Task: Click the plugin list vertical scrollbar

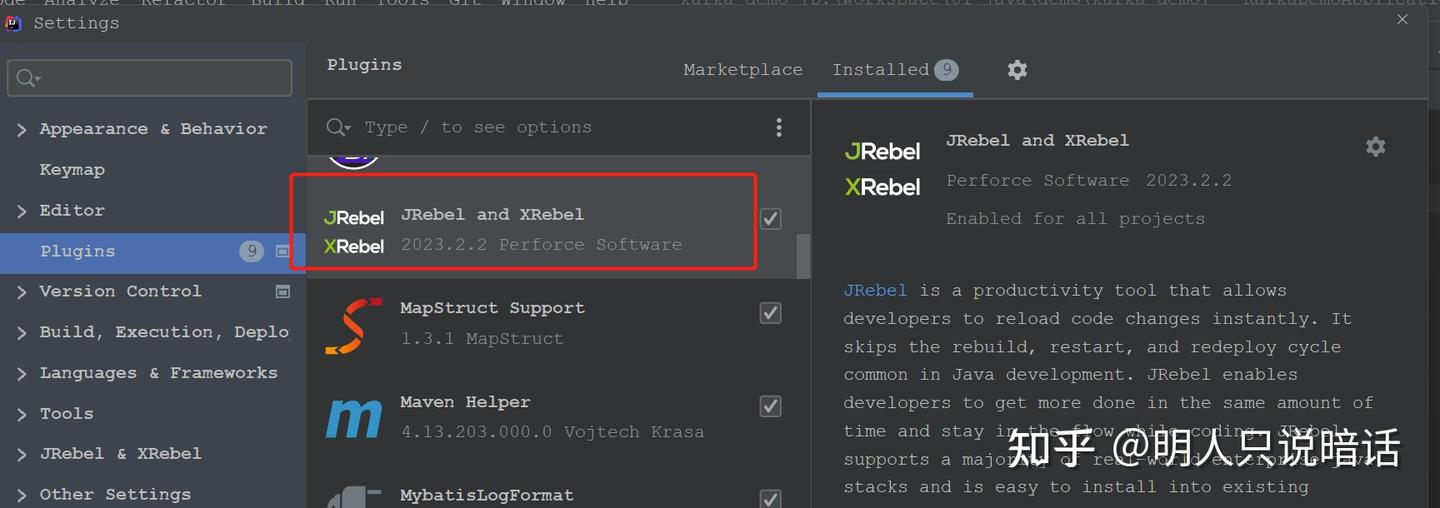Action: [803, 257]
